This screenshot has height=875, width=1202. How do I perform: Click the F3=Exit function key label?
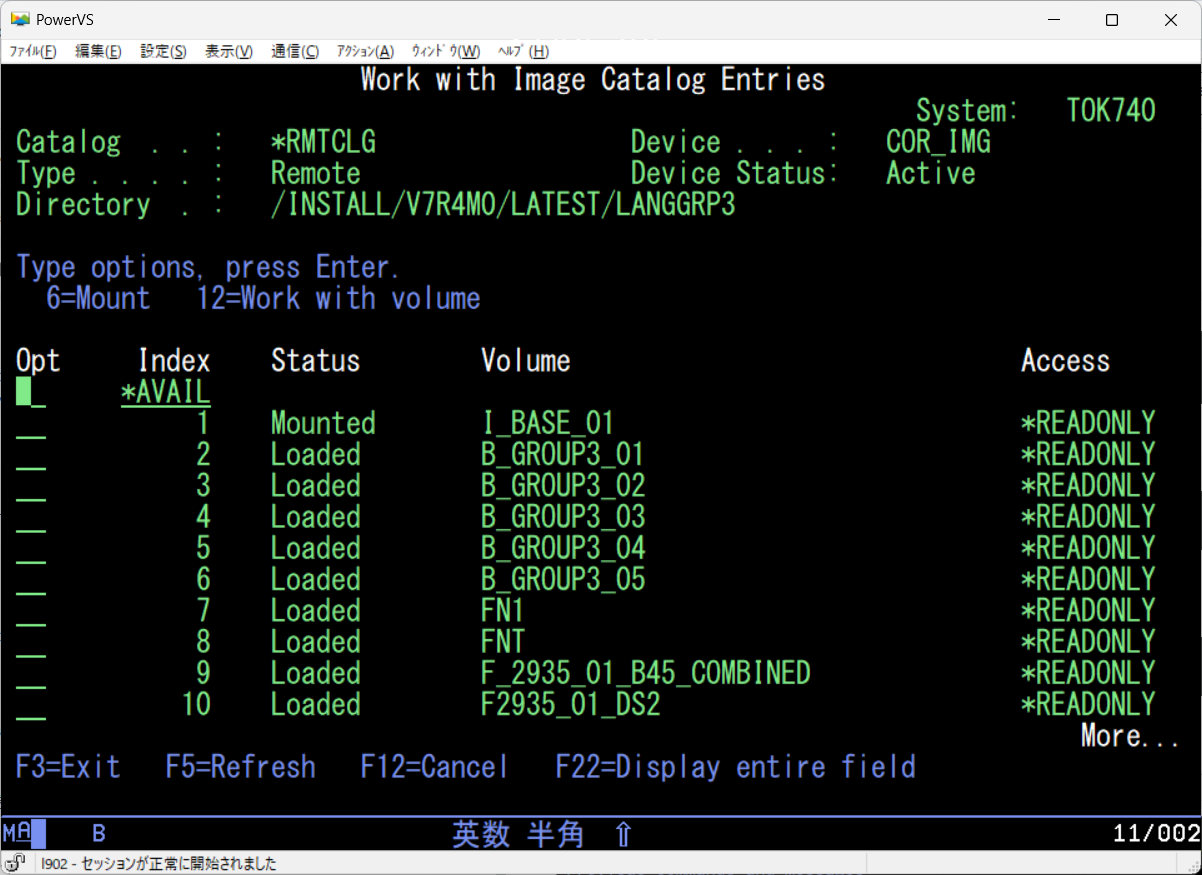pyautogui.click(x=68, y=767)
